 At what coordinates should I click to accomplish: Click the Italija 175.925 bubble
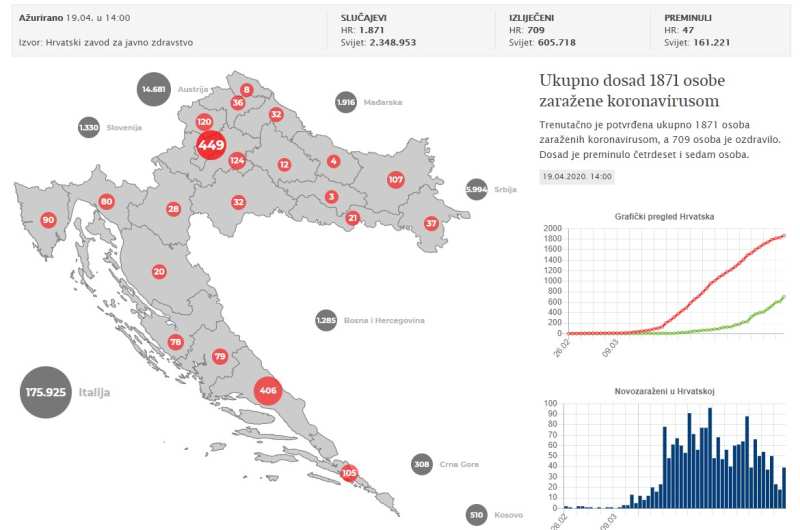tap(46, 392)
